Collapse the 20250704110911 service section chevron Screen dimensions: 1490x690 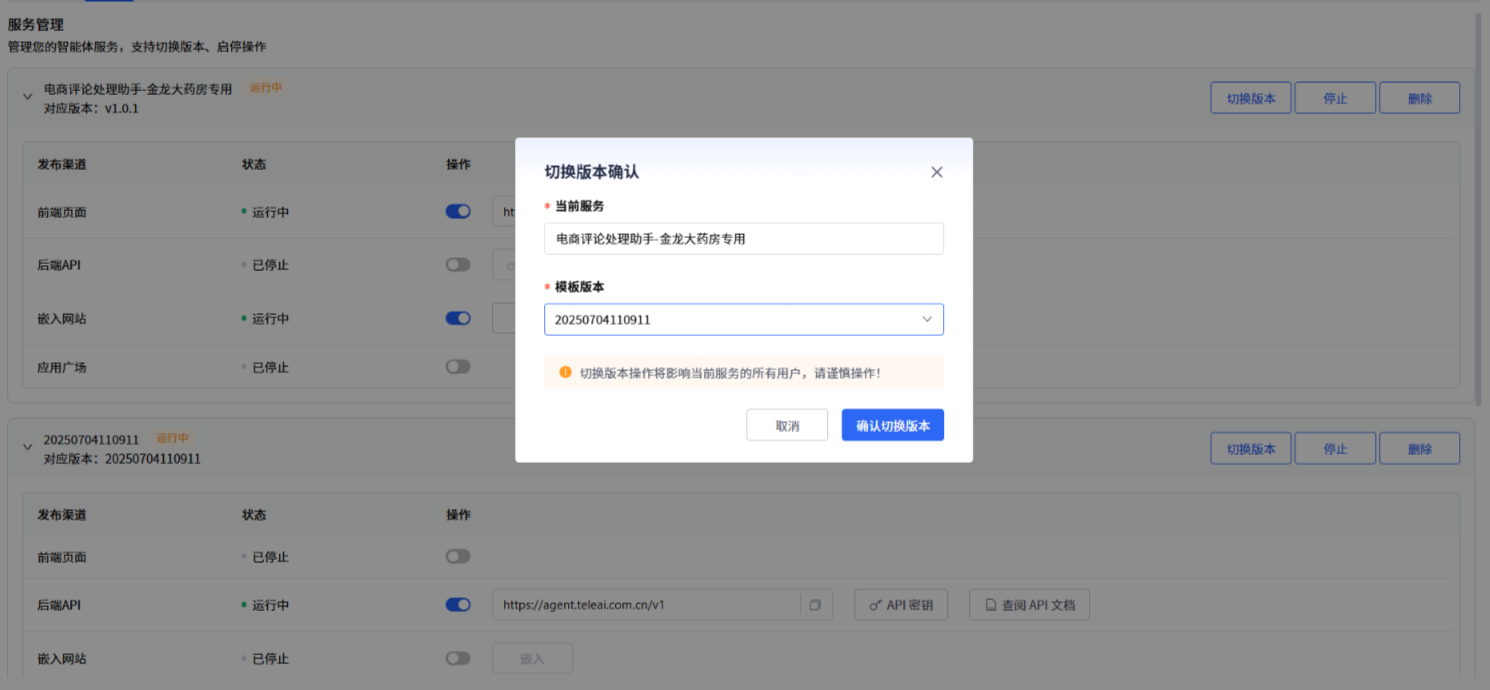[28, 447]
